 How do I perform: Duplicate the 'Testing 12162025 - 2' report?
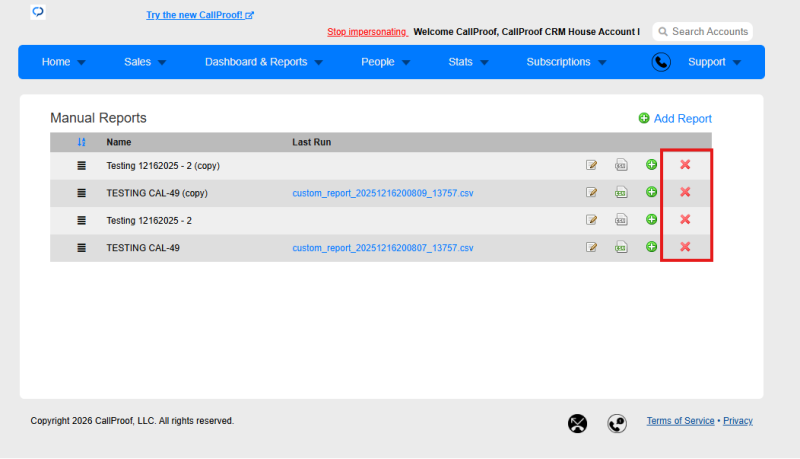tap(651, 219)
